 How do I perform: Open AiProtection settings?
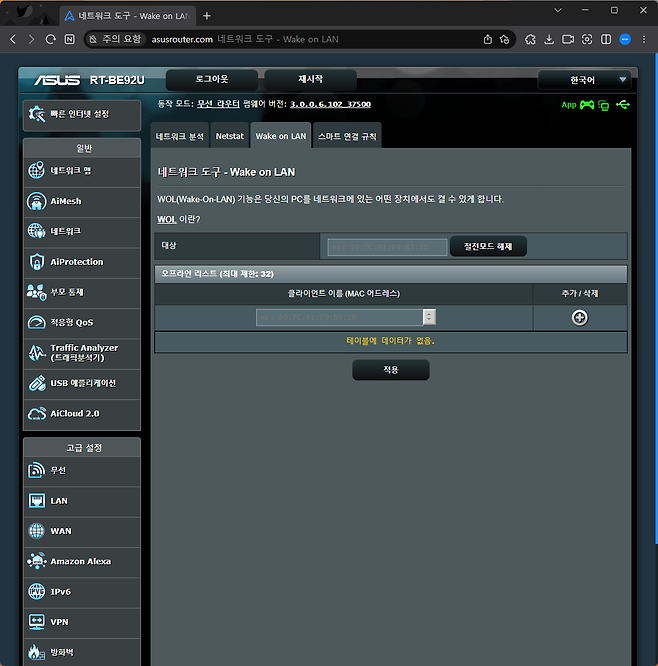[x=81, y=262]
